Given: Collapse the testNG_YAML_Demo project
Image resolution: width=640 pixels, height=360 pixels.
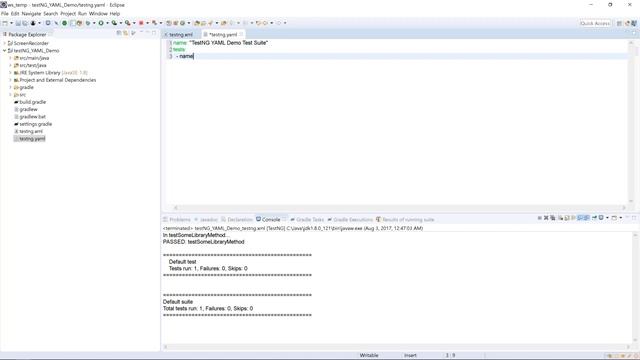Looking at the screenshot, I should [4, 51].
